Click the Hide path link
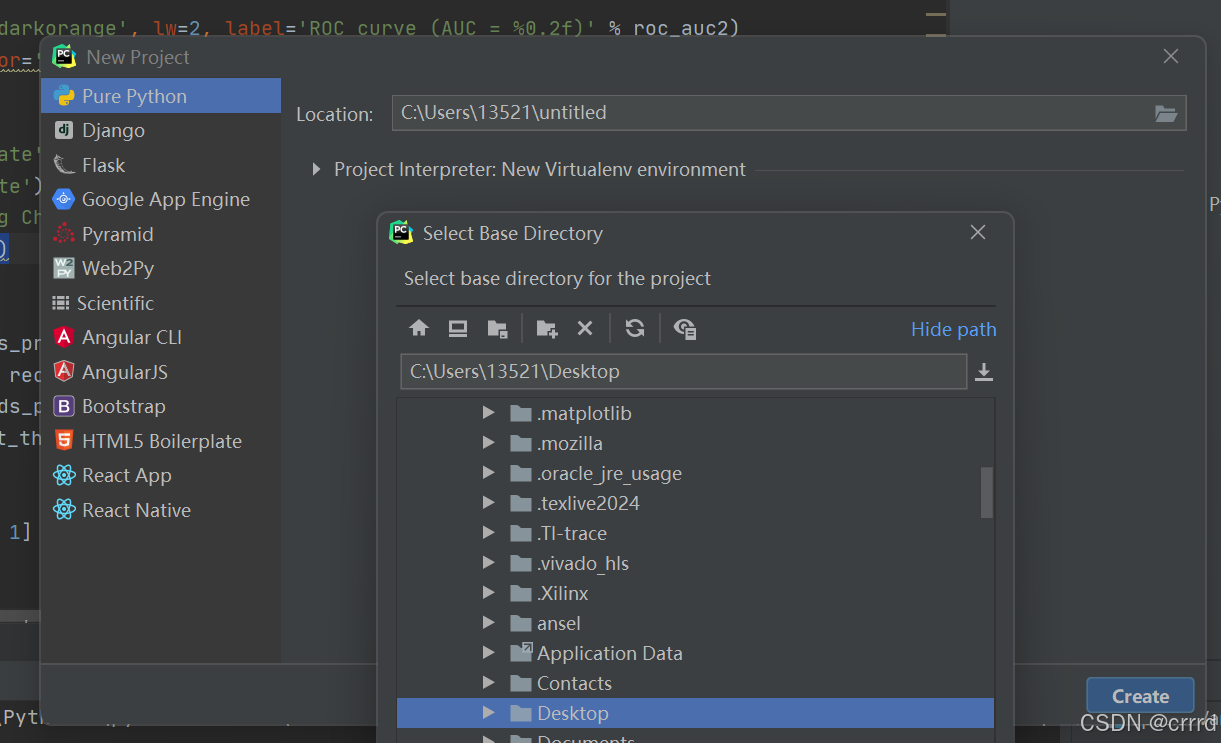 953,329
